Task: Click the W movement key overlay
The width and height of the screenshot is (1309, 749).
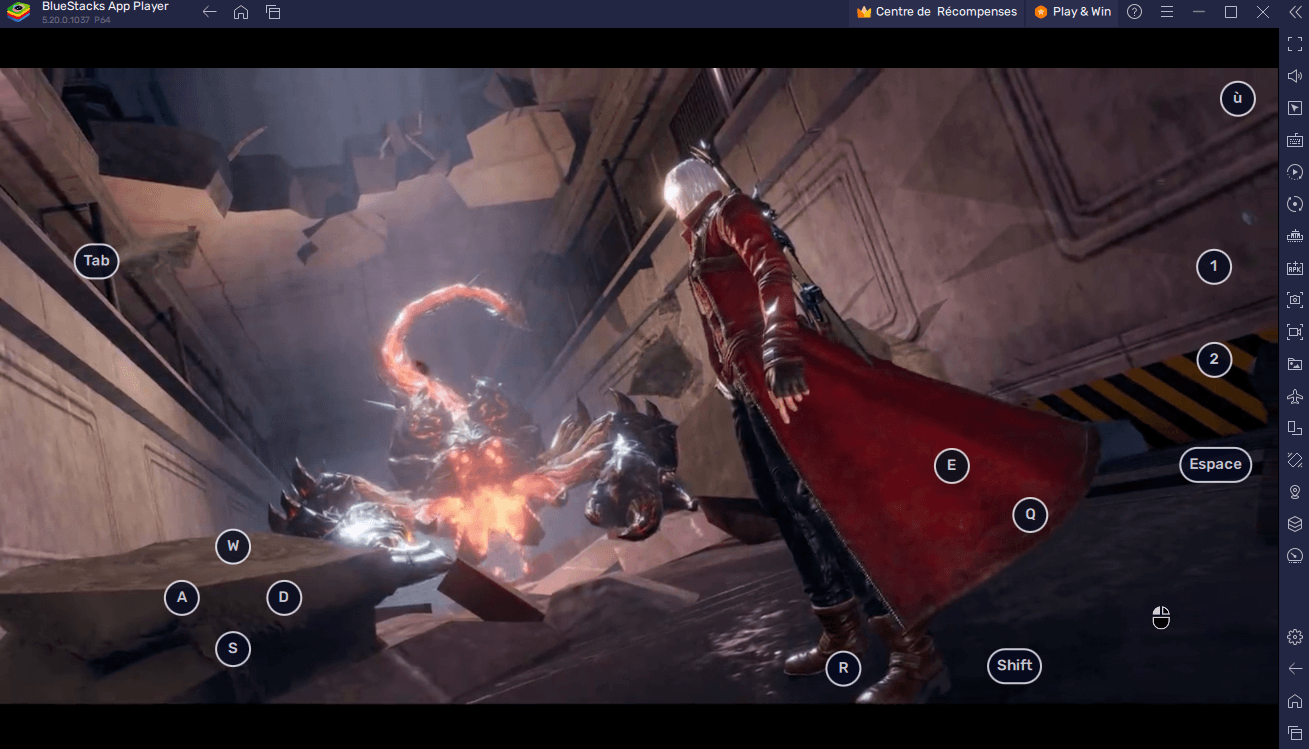Action: 233,546
